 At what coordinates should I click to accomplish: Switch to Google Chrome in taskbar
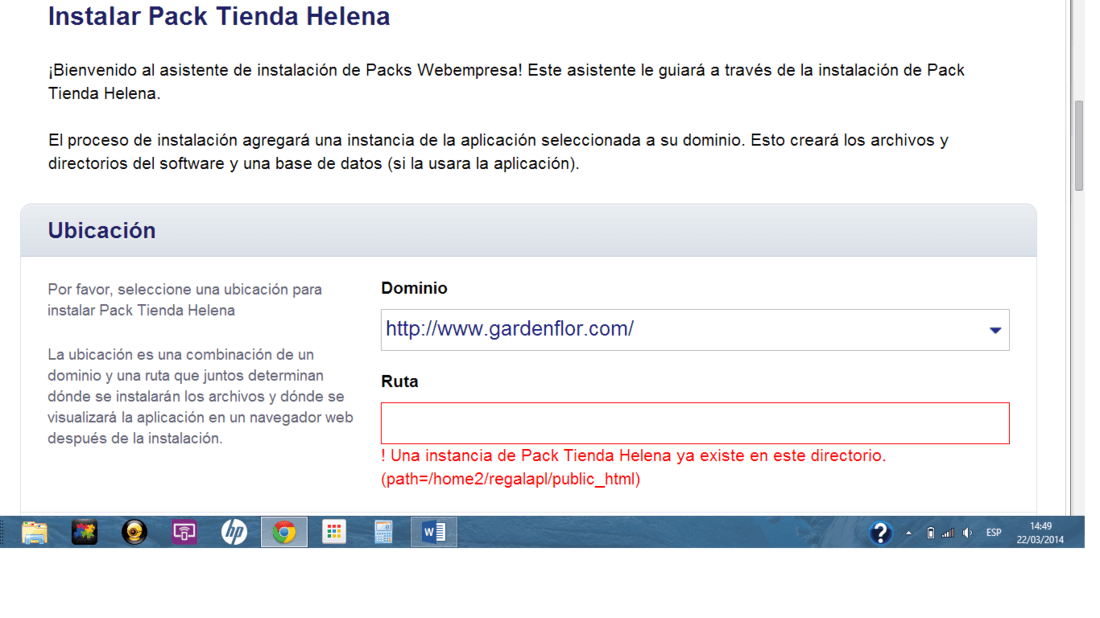tap(284, 532)
